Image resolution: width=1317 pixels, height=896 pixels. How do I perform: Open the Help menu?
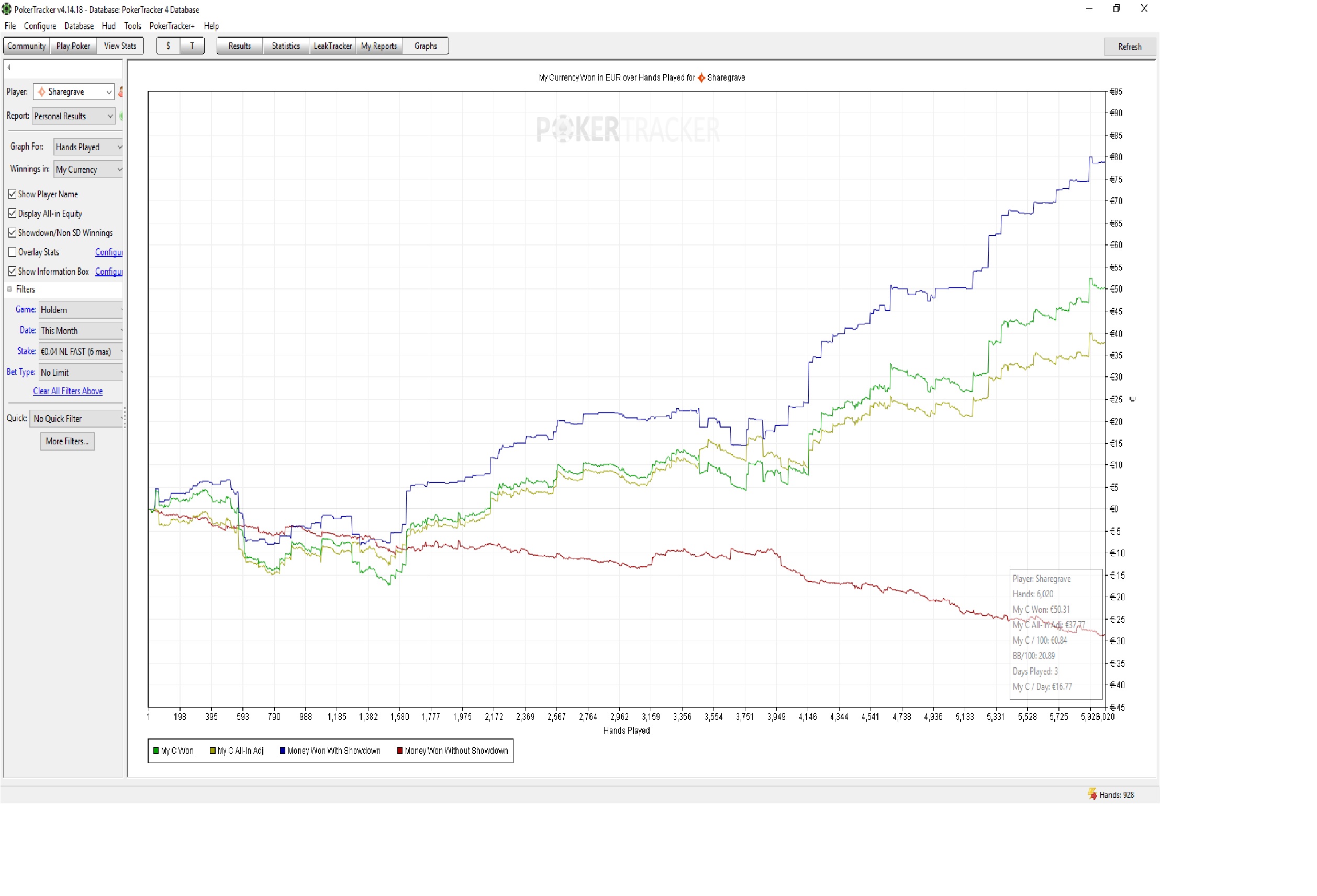(x=211, y=26)
